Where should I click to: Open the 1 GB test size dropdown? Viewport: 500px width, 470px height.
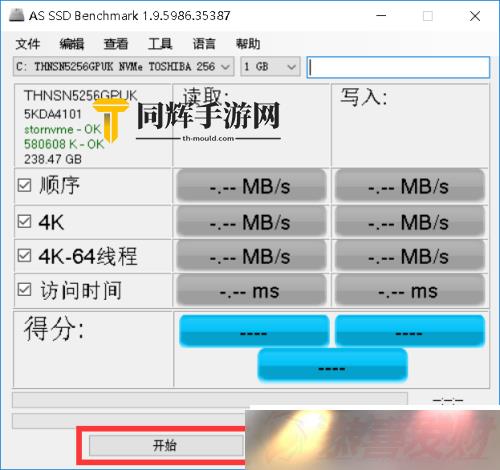[x=270, y=67]
